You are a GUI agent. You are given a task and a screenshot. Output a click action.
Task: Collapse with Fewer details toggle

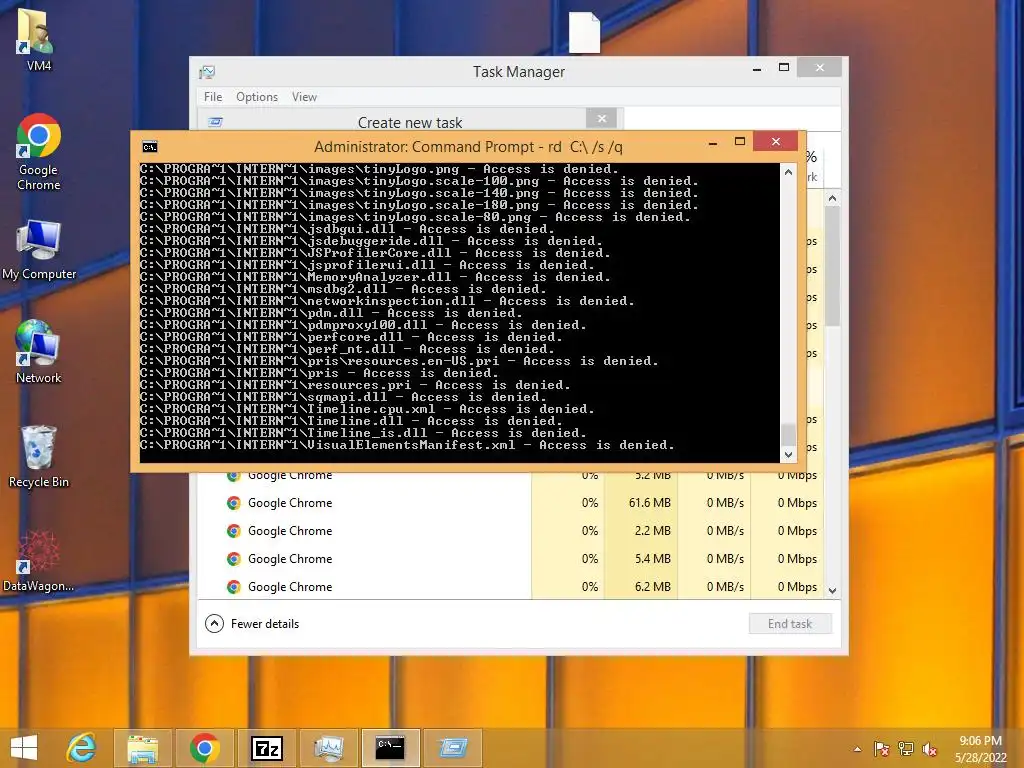point(252,624)
